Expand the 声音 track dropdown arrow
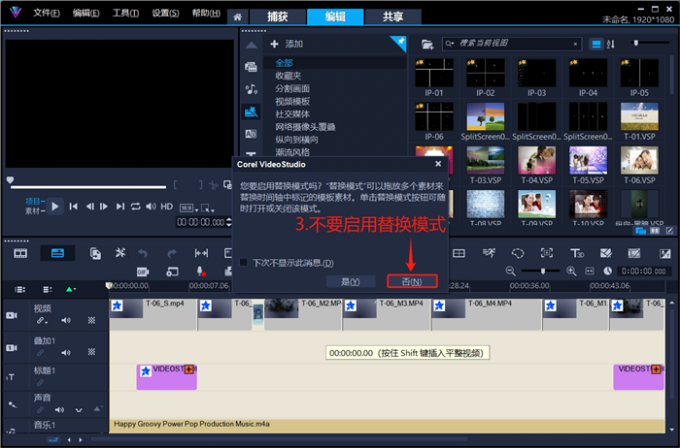 coord(79,411)
